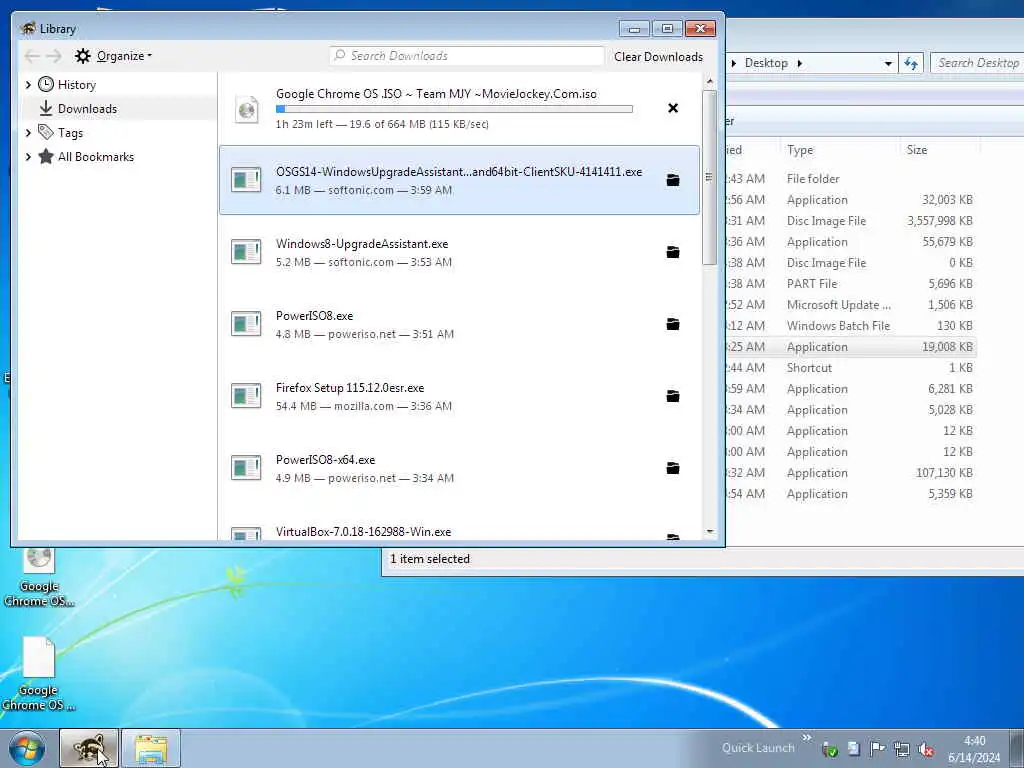This screenshot has height=768, width=1024.
Task: Open the Windows Start menu
Action: click(27, 748)
